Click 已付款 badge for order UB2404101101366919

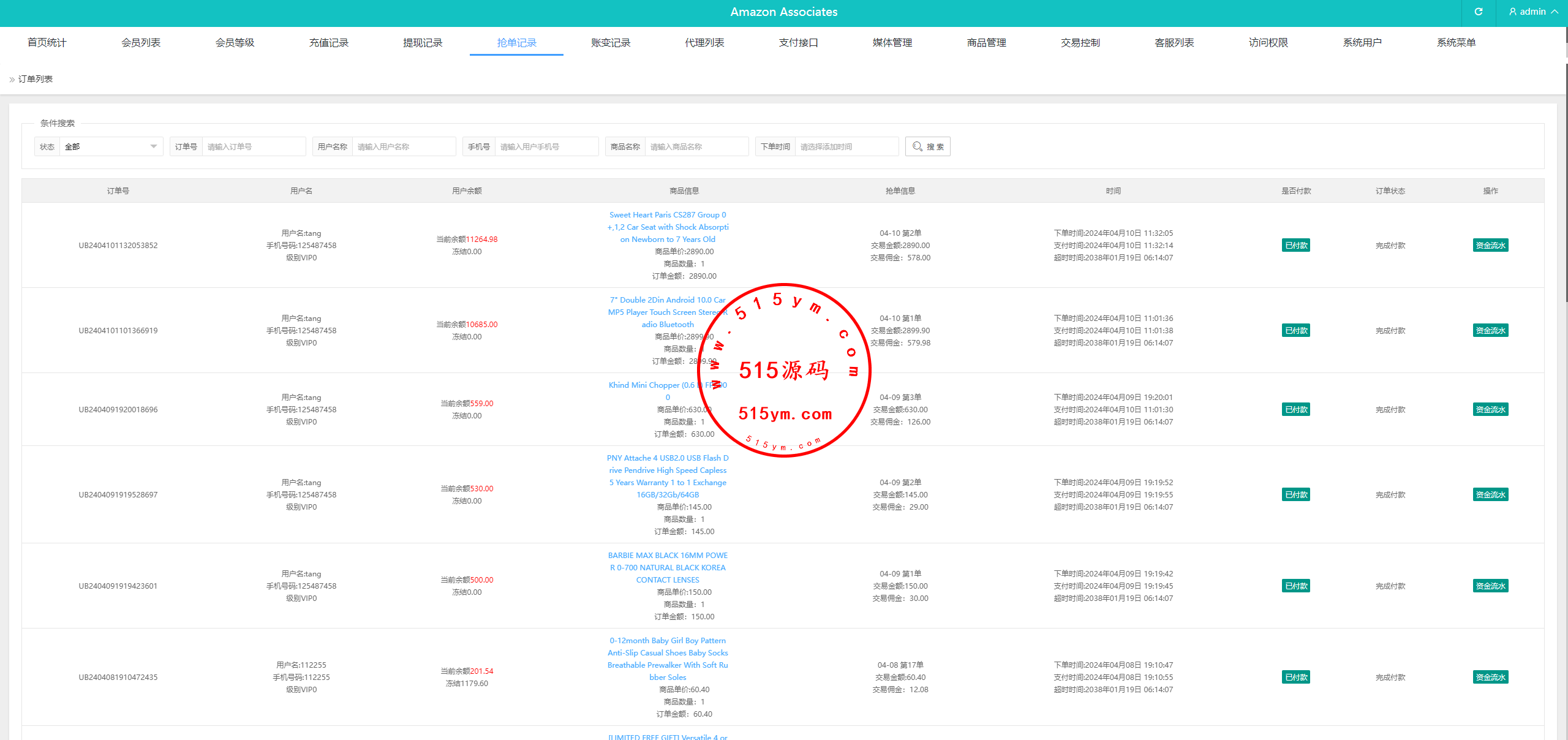[x=1296, y=331]
